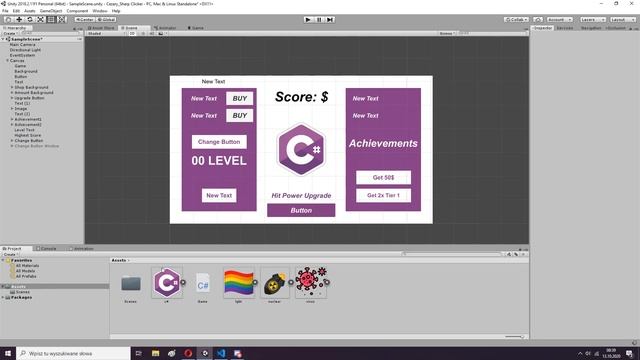Select the Rect Transform tool
Image resolution: width=640 pixels, height=360 pixels.
(51, 20)
